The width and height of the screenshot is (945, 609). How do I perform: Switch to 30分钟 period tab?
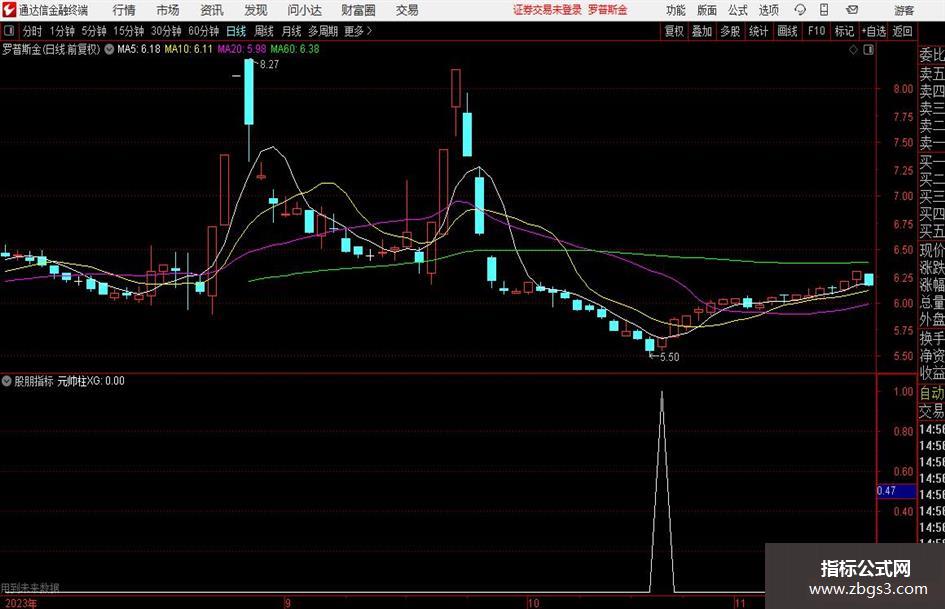[166, 31]
